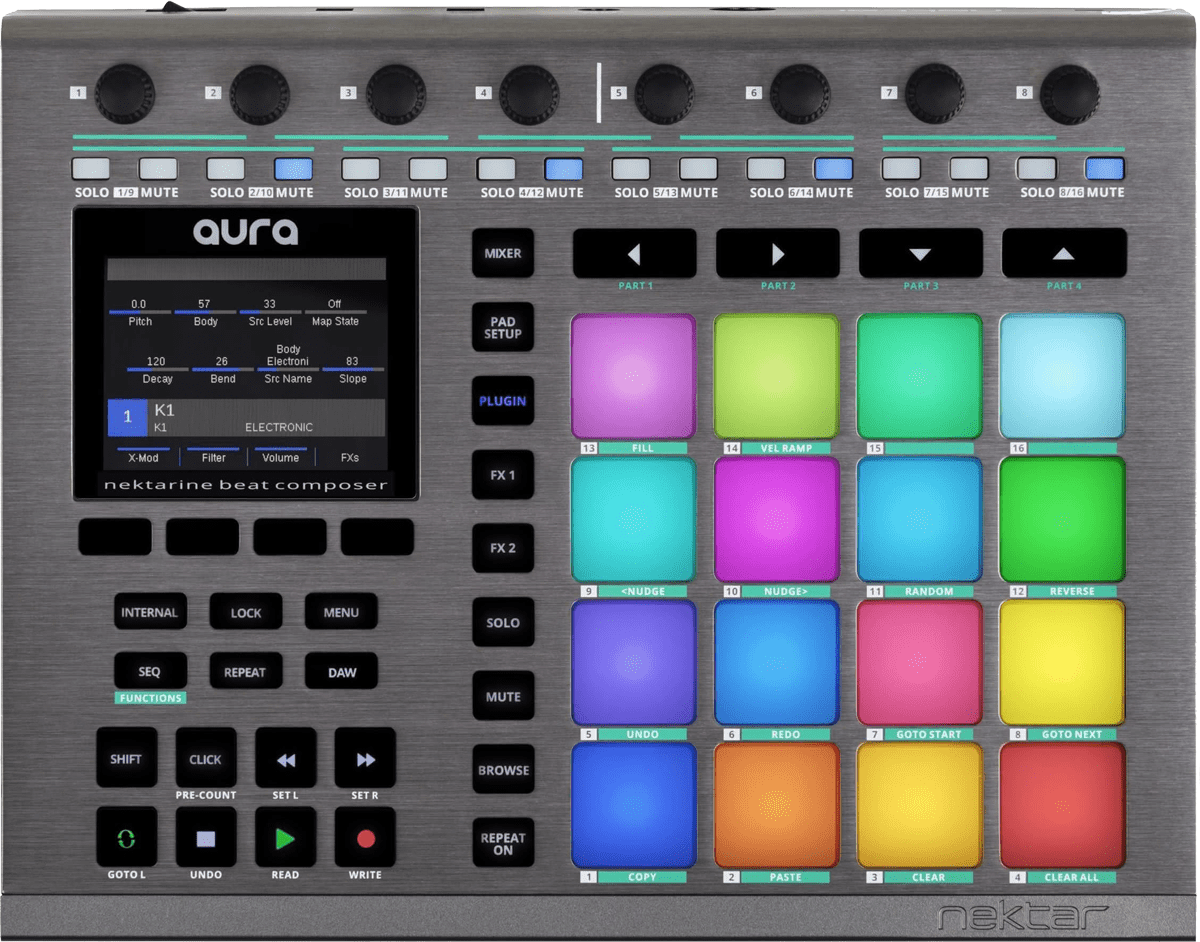The image size is (1200, 942).
Task: Toggle the REPEAT ON button
Action: (503, 844)
